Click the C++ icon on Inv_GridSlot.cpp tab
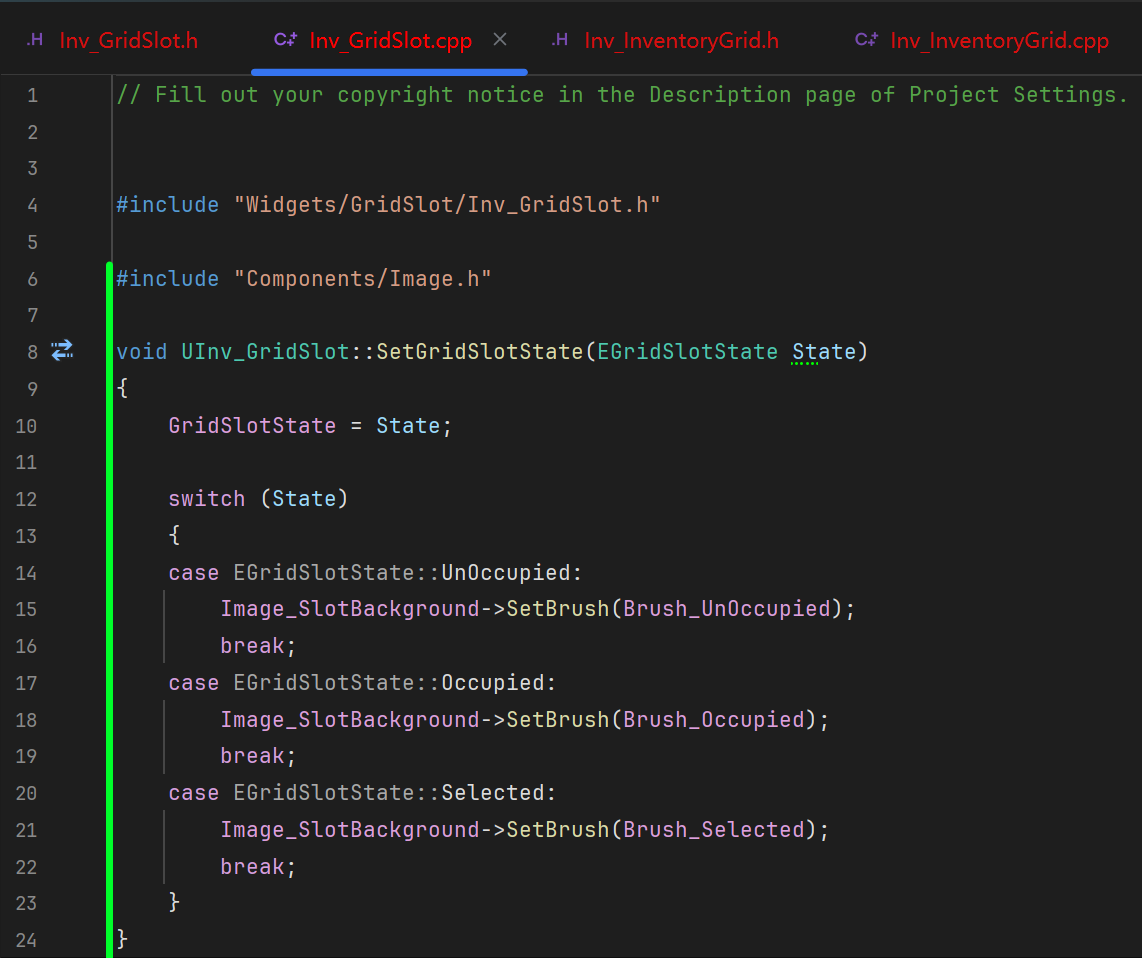The height and width of the screenshot is (958, 1142). (x=285, y=40)
